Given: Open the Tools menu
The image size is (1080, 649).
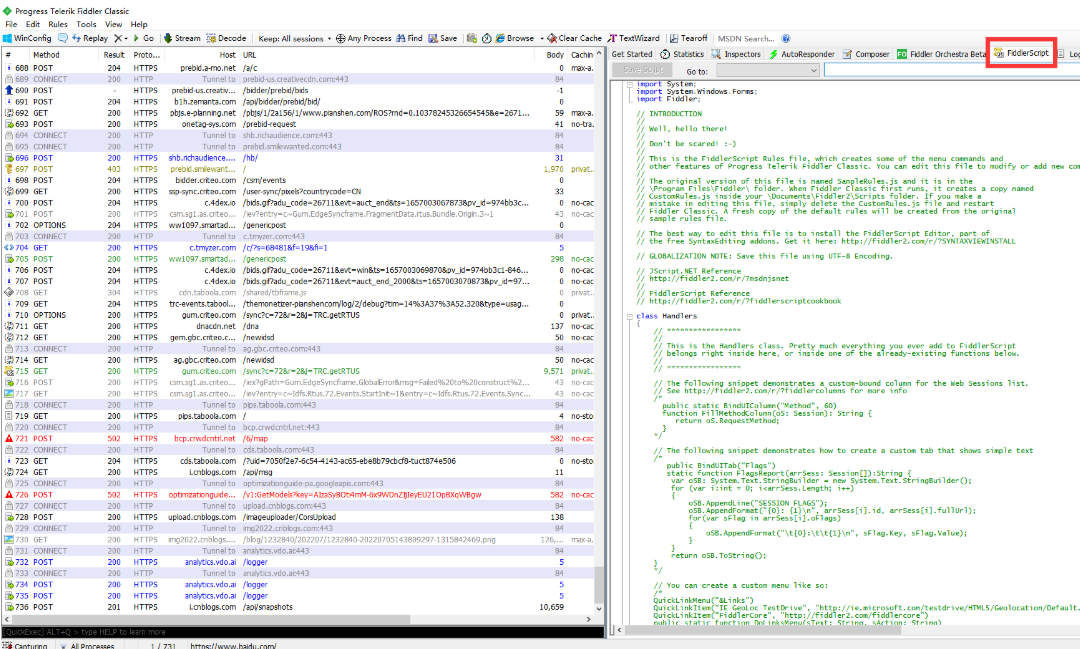Looking at the screenshot, I should pyautogui.click(x=86, y=24).
